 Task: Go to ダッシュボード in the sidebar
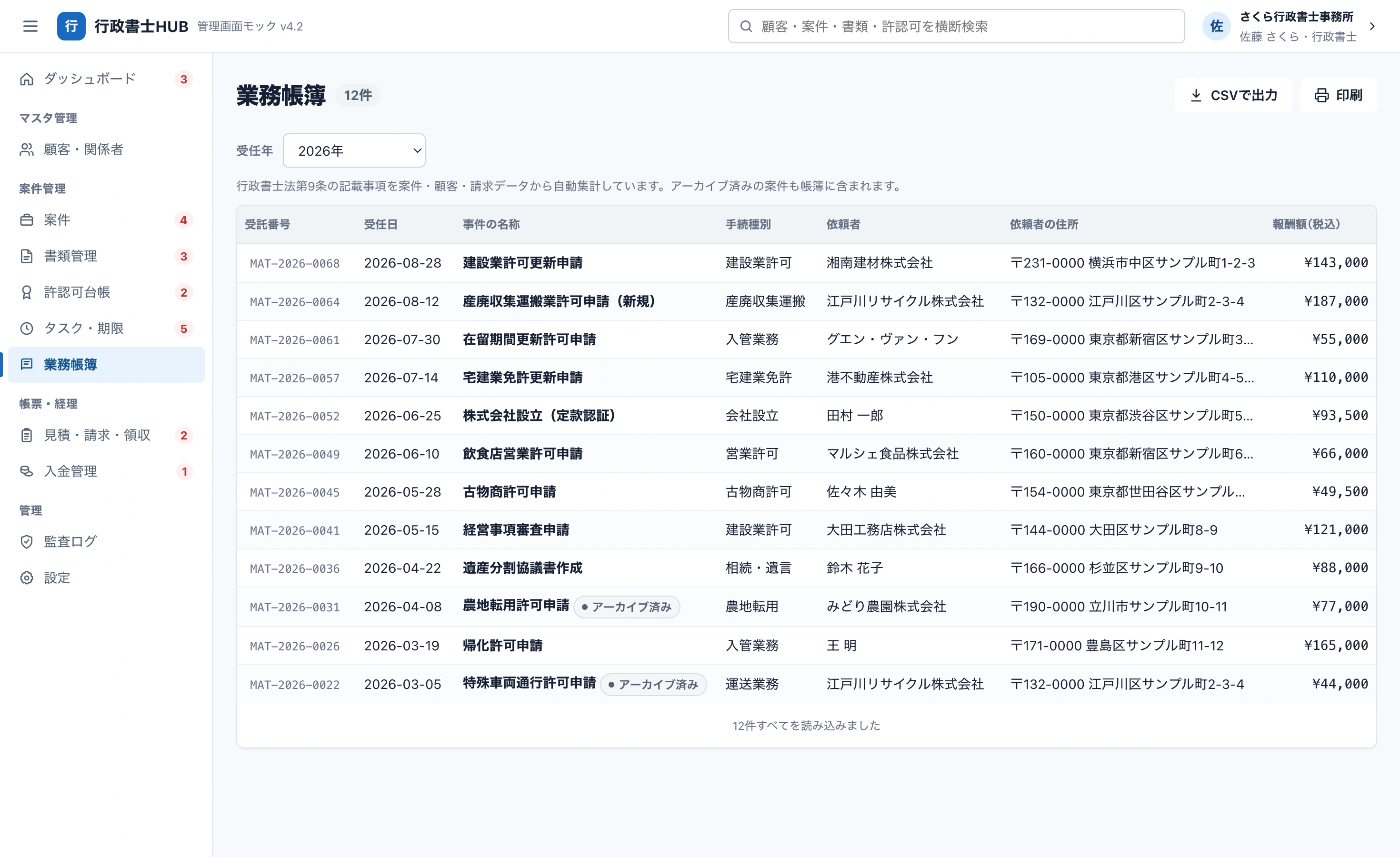click(x=106, y=79)
